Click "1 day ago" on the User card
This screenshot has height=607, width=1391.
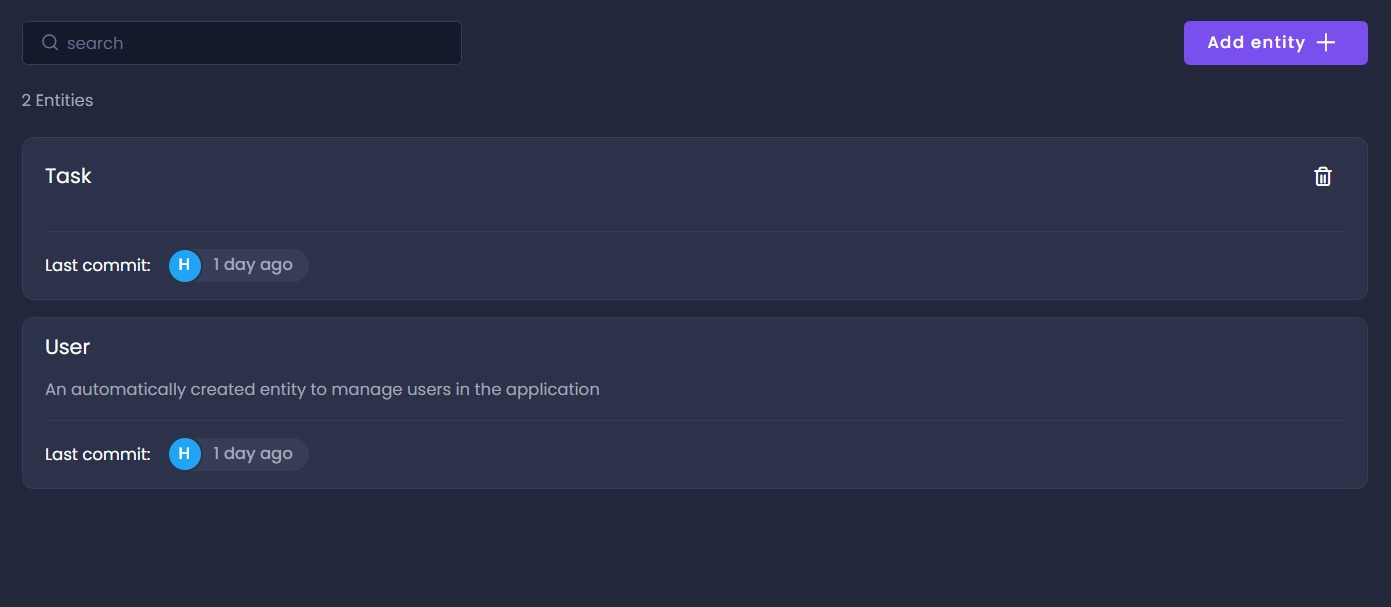coord(253,454)
